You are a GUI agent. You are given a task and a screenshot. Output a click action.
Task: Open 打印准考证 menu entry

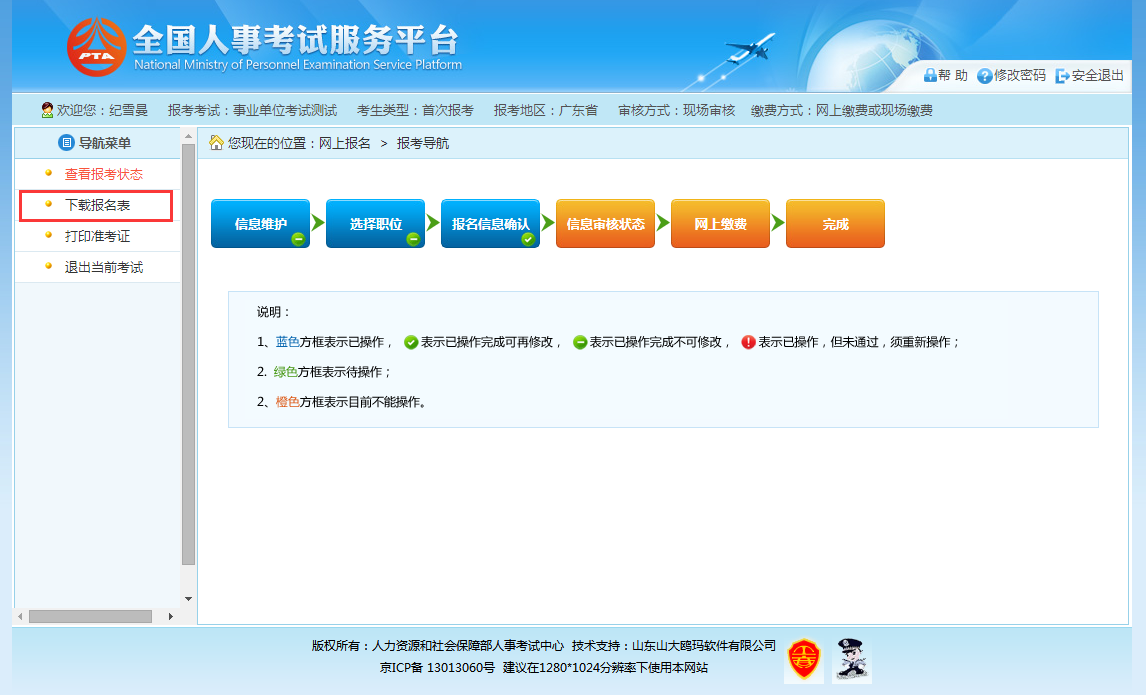(x=97, y=236)
